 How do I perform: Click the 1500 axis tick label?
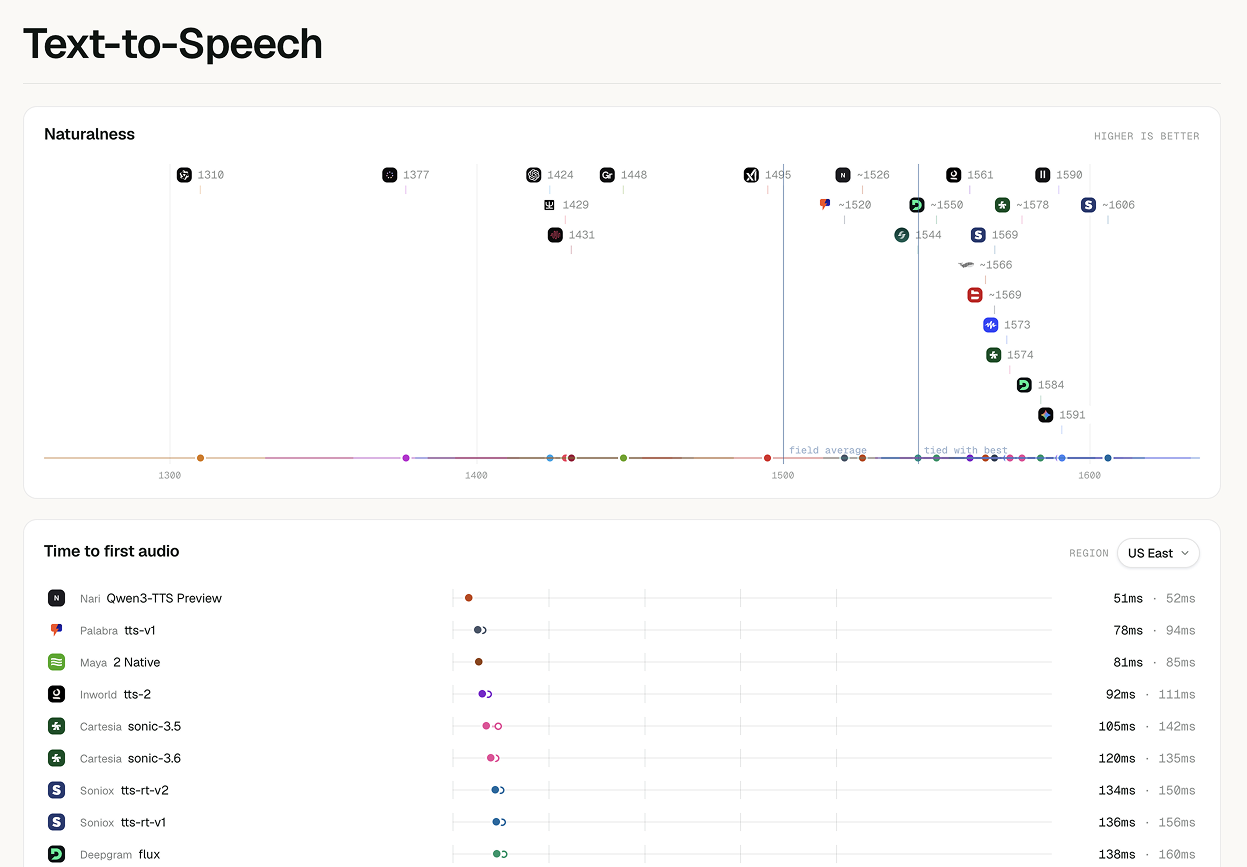783,475
